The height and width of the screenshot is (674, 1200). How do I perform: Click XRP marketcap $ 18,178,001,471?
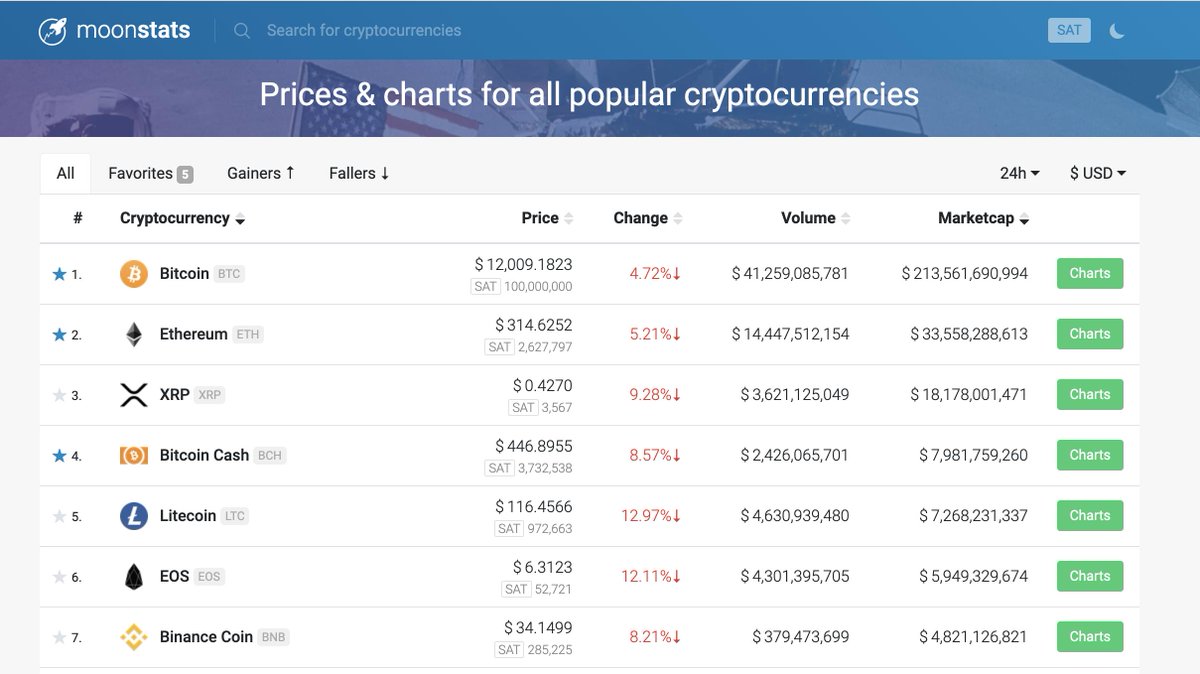968,395
